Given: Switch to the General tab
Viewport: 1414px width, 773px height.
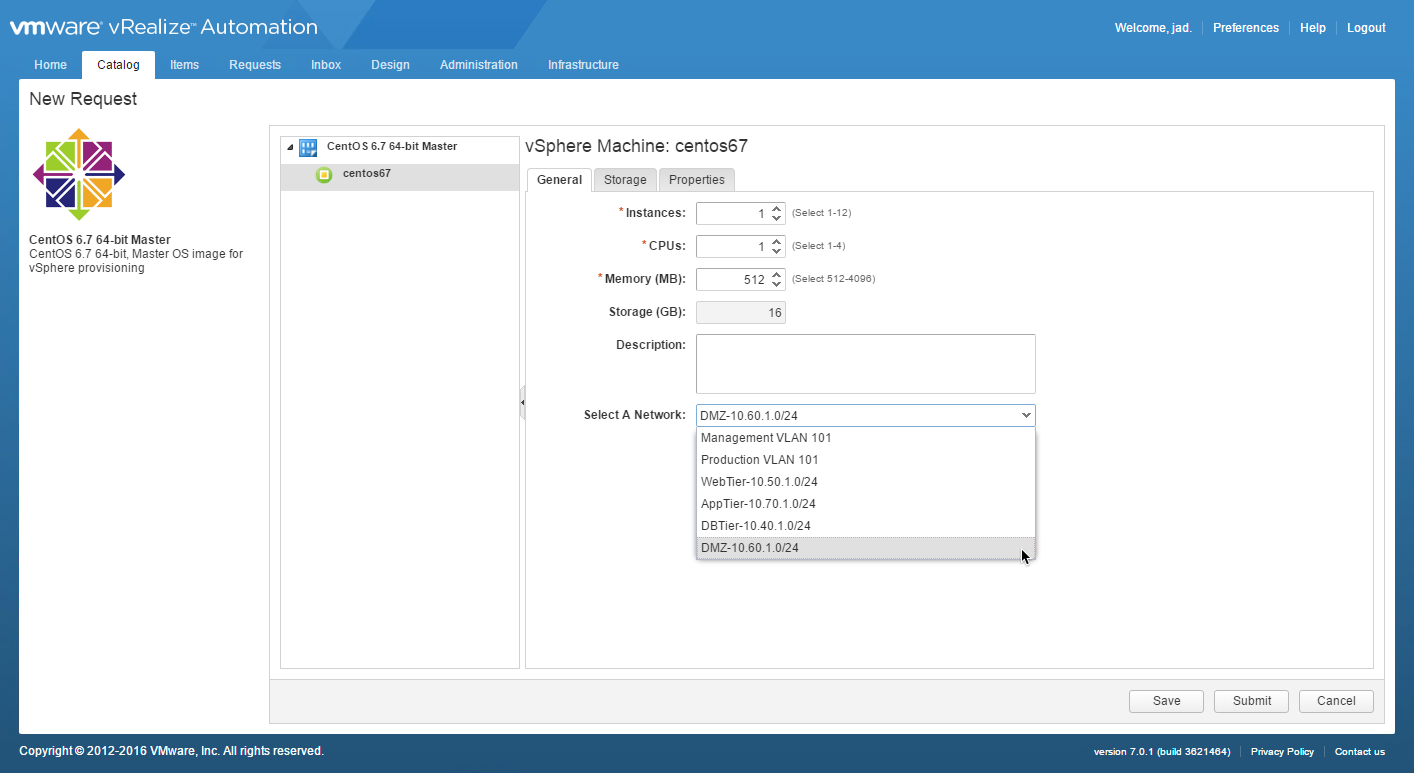Looking at the screenshot, I should [559, 180].
